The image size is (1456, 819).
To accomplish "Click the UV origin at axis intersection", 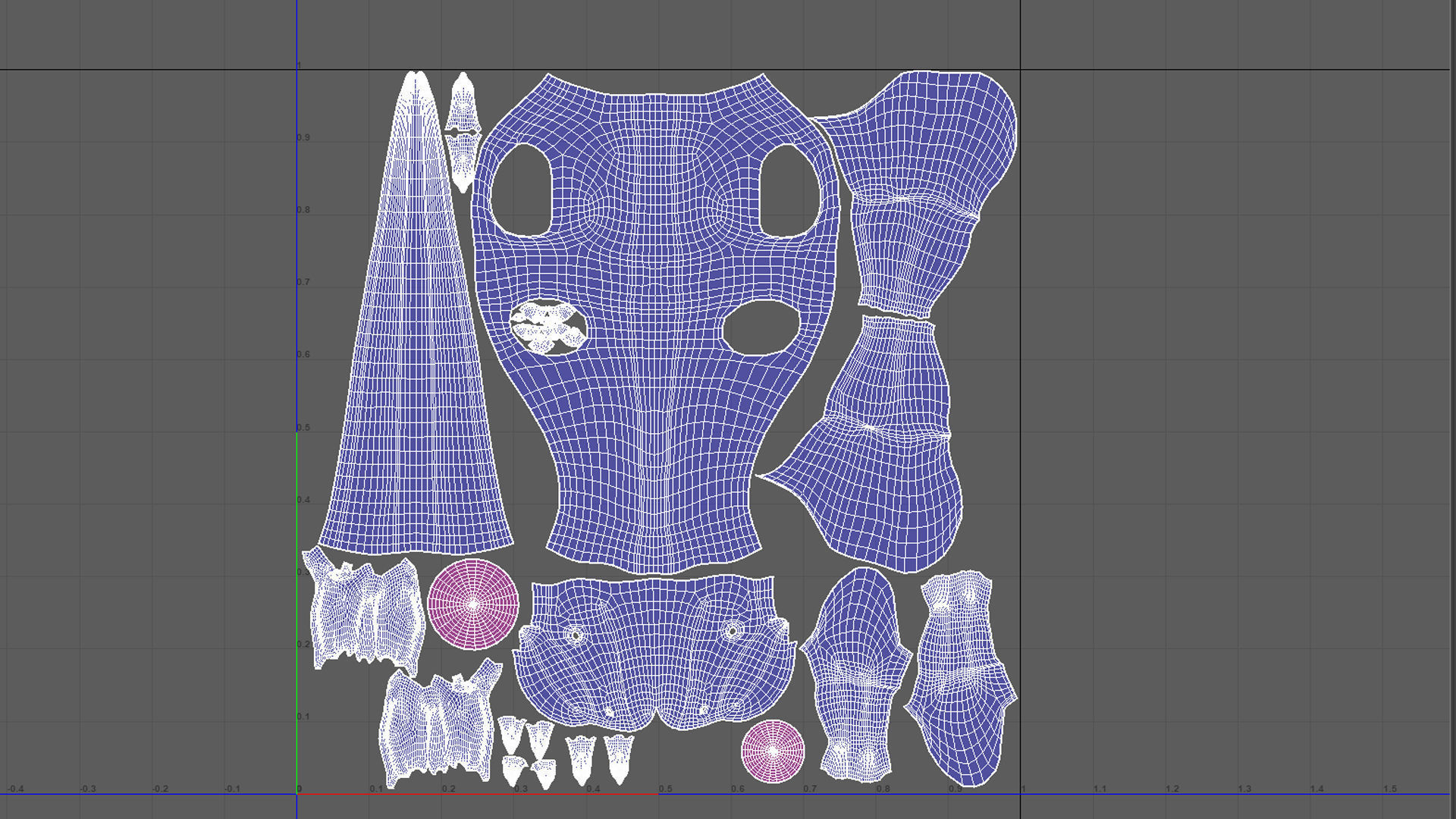I will [x=297, y=794].
